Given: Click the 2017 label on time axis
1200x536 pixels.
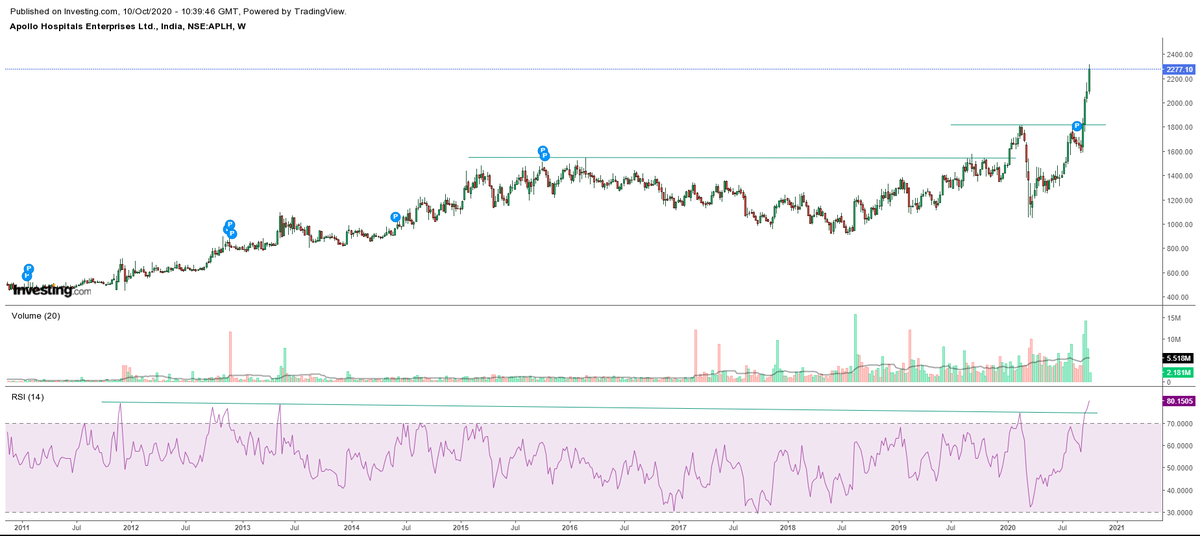Looking at the screenshot, I should coord(678,526).
